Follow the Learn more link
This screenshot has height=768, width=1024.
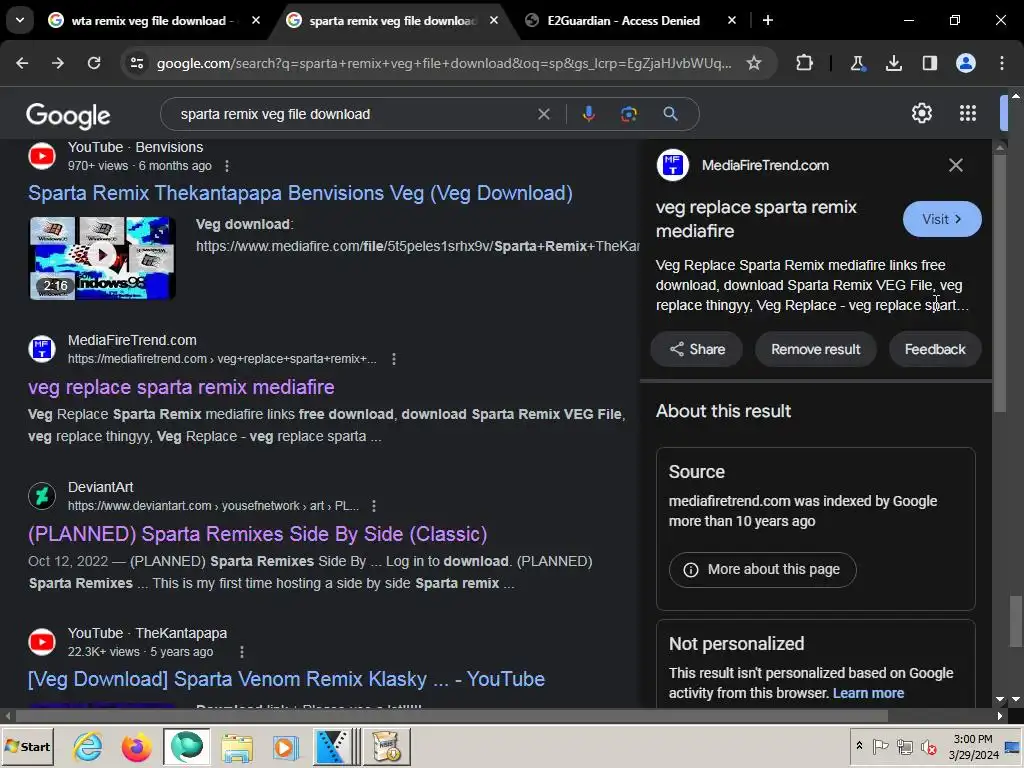(x=868, y=693)
